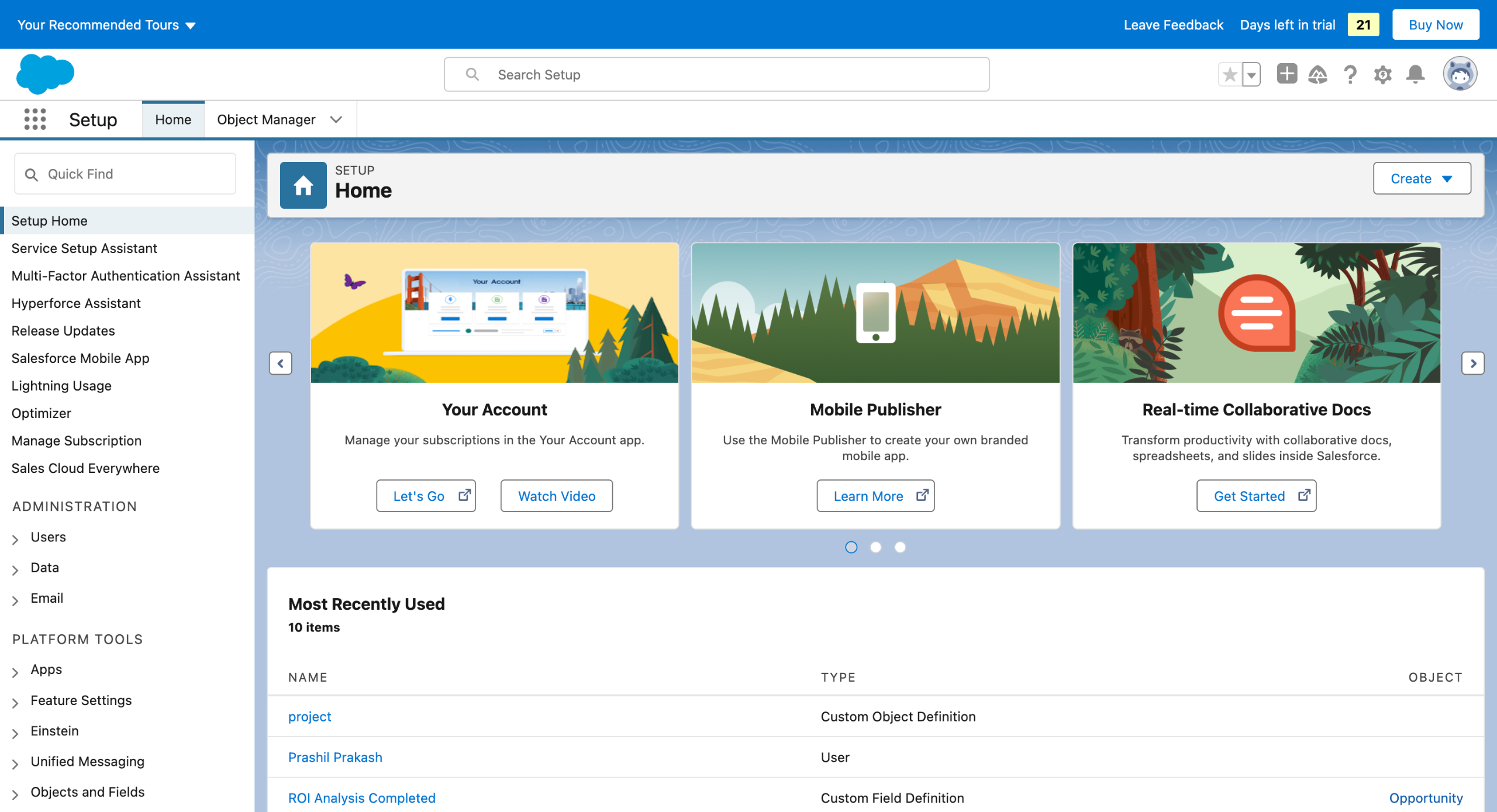Screen dimensions: 1497x812
Task: Open the App Launcher grid icon
Action: point(35,119)
